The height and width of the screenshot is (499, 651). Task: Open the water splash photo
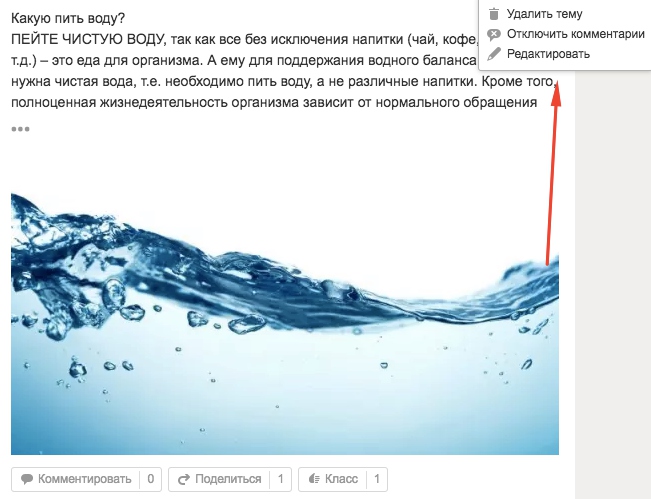tap(285, 324)
